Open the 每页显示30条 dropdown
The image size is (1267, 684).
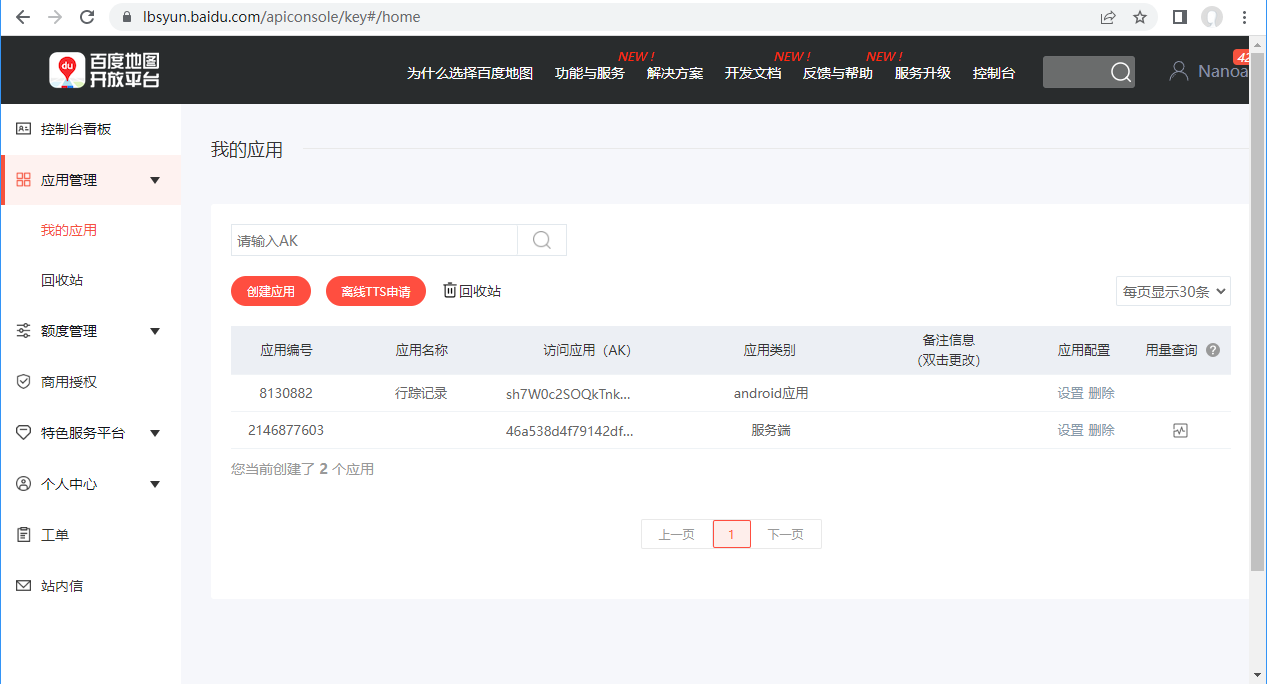(x=1173, y=291)
